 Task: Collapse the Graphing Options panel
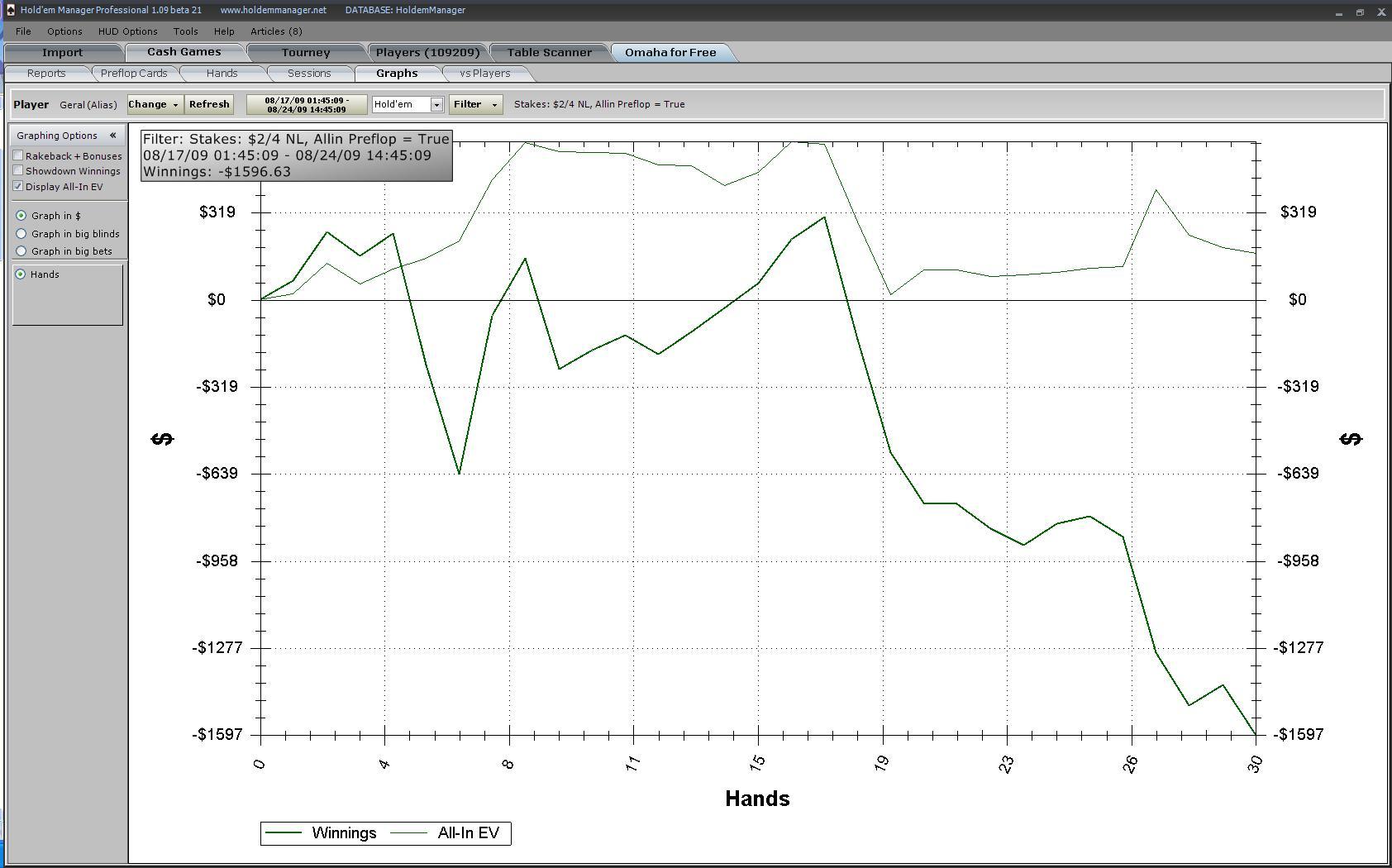[x=112, y=136]
